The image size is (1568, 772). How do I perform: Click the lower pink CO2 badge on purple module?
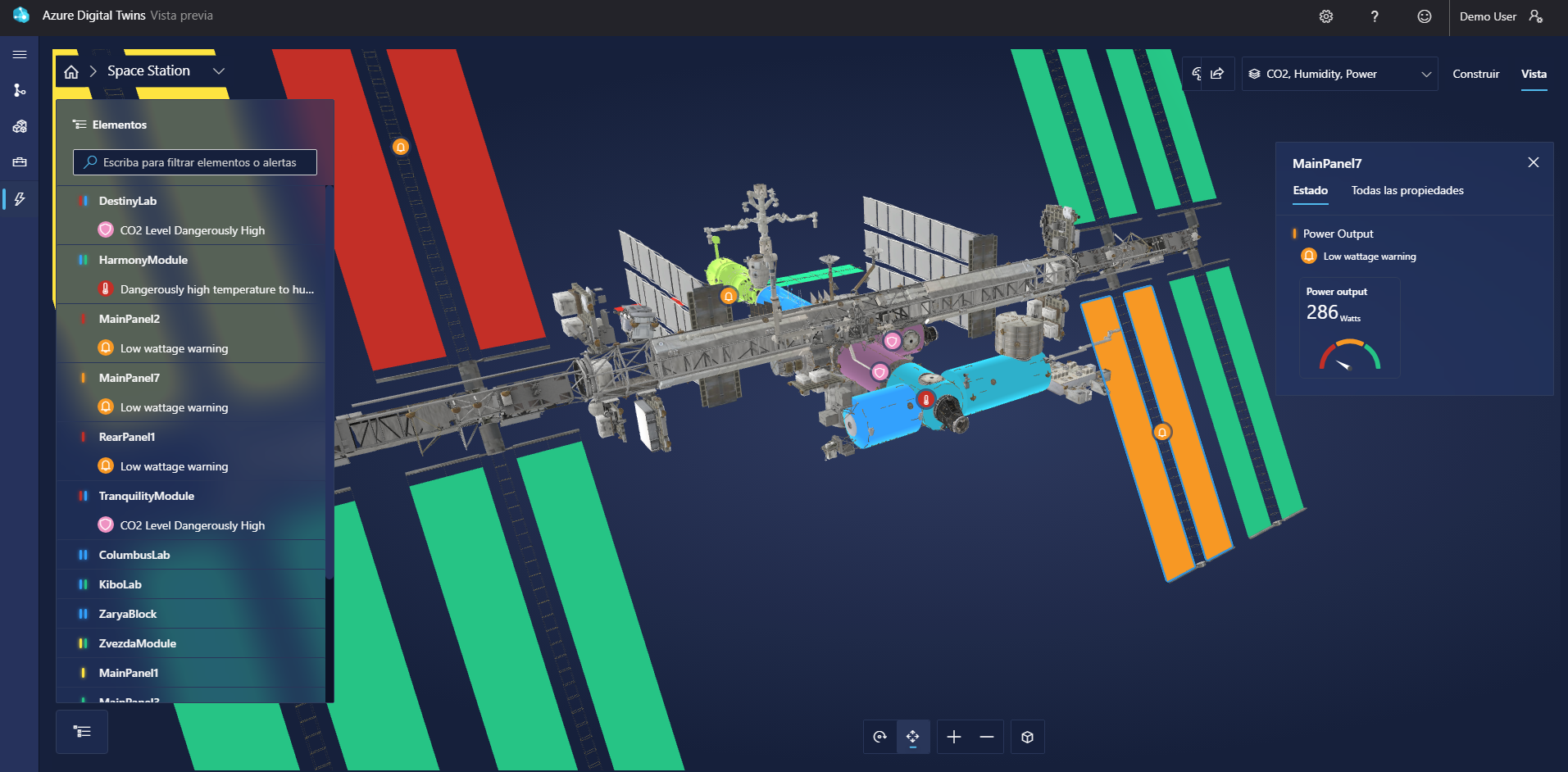[x=879, y=372]
